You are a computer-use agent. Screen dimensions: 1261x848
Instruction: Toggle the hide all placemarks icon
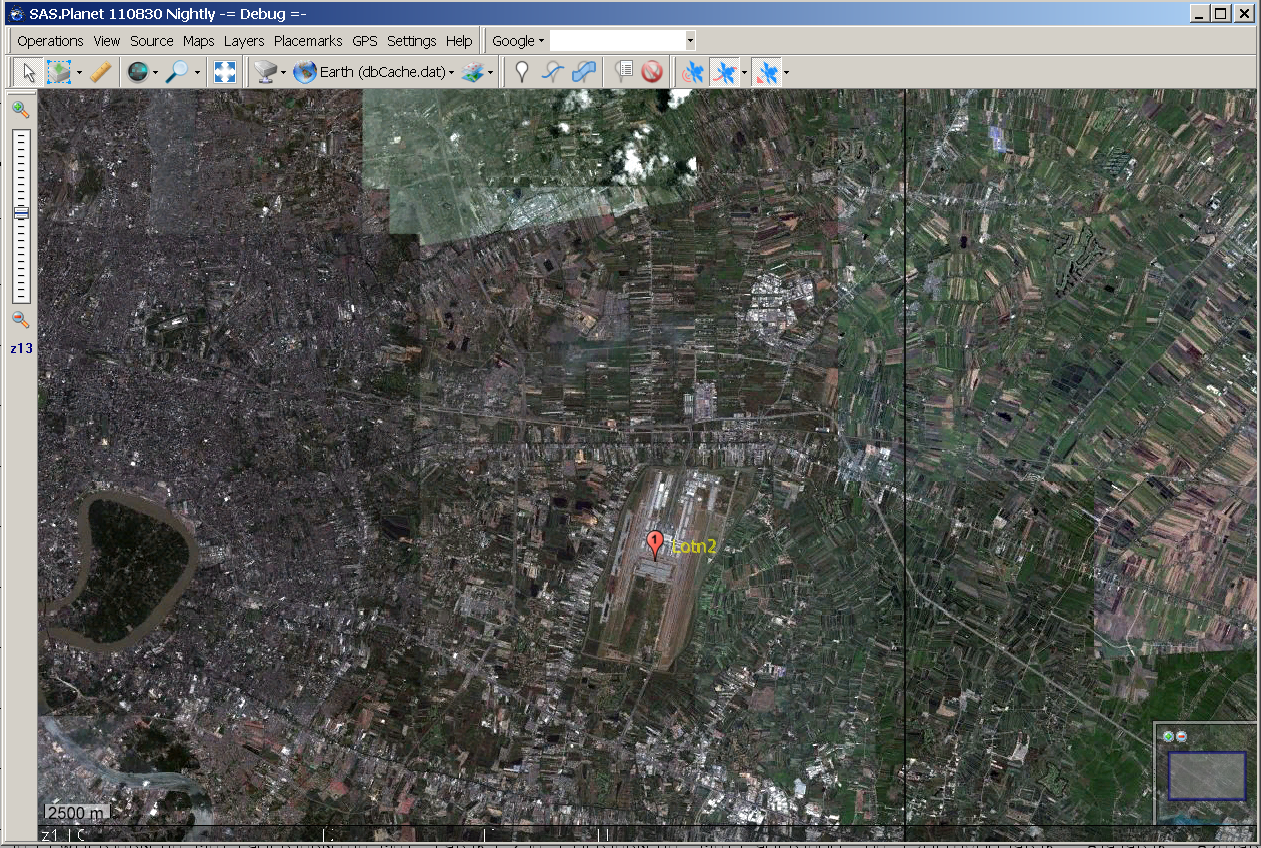pos(653,72)
